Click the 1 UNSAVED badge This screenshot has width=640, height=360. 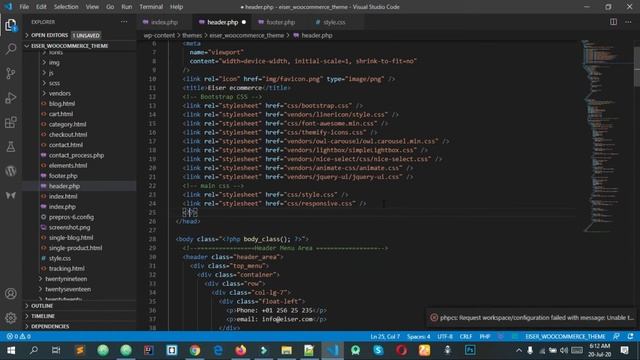click(86, 36)
